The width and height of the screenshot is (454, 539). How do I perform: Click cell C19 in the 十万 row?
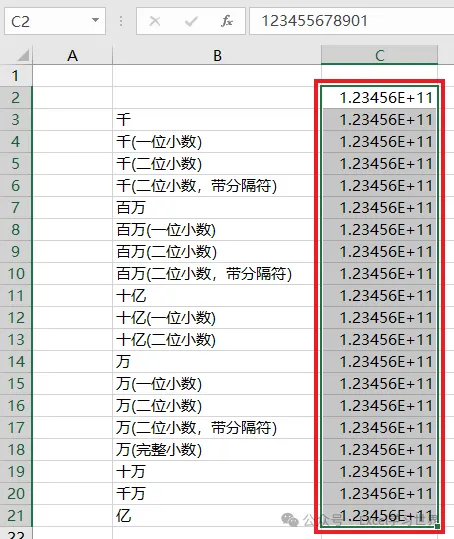pos(379,472)
